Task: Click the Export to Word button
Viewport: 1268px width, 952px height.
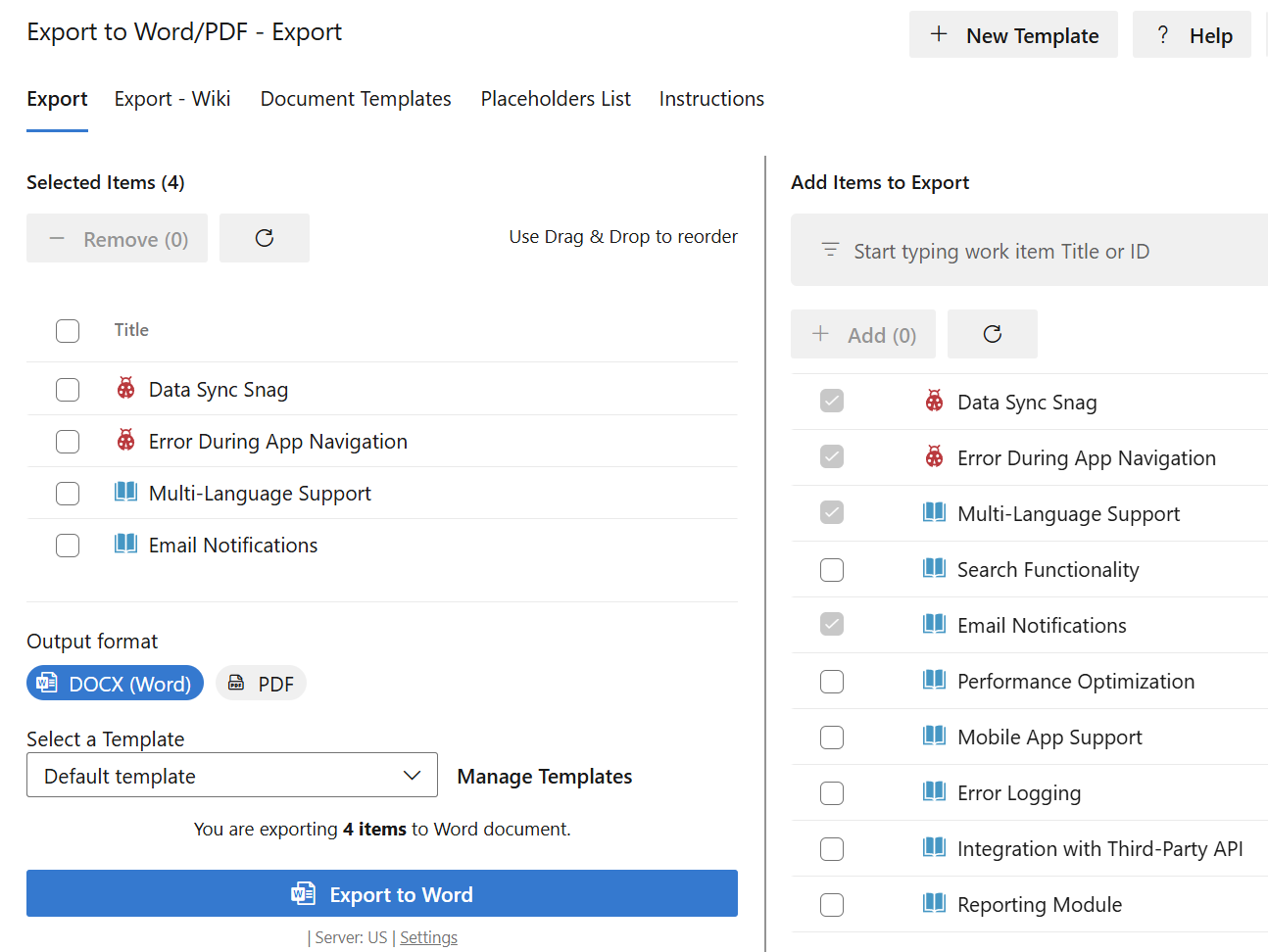Action: click(x=382, y=893)
